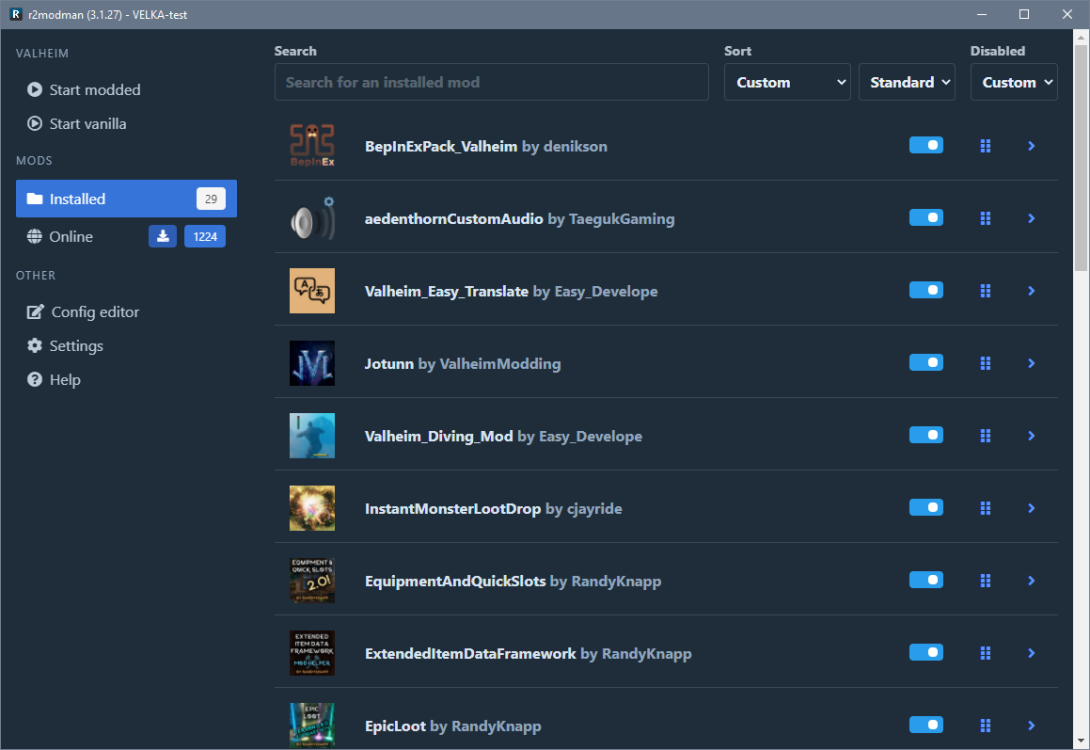The height and width of the screenshot is (750, 1090).
Task: Click the ExtendedItemDataFramework mod icon
Action: pos(312,653)
